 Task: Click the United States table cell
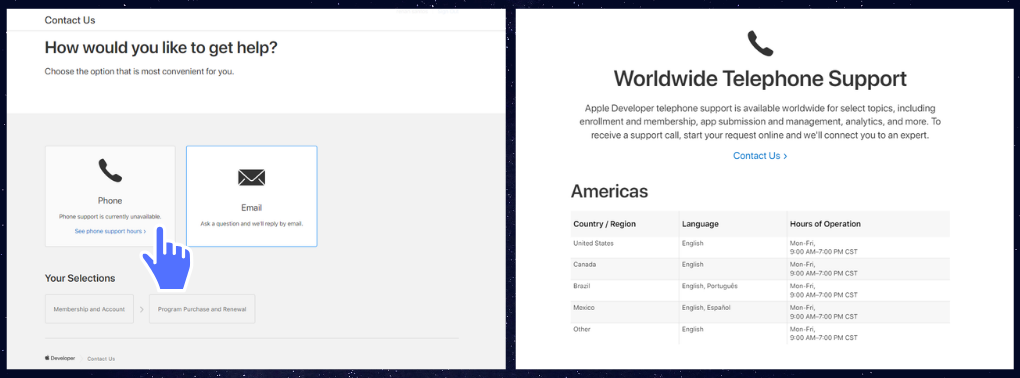click(624, 247)
